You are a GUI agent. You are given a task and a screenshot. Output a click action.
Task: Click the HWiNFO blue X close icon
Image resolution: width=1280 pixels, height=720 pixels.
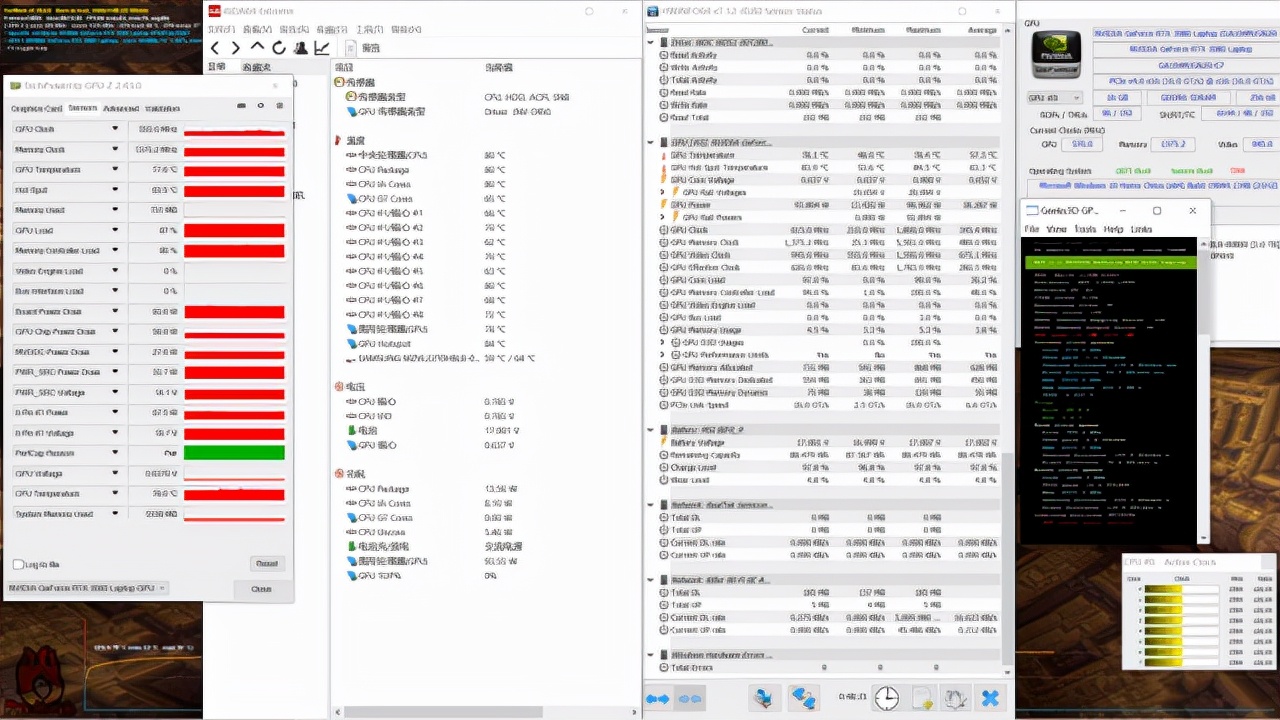(x=990, y=698)
